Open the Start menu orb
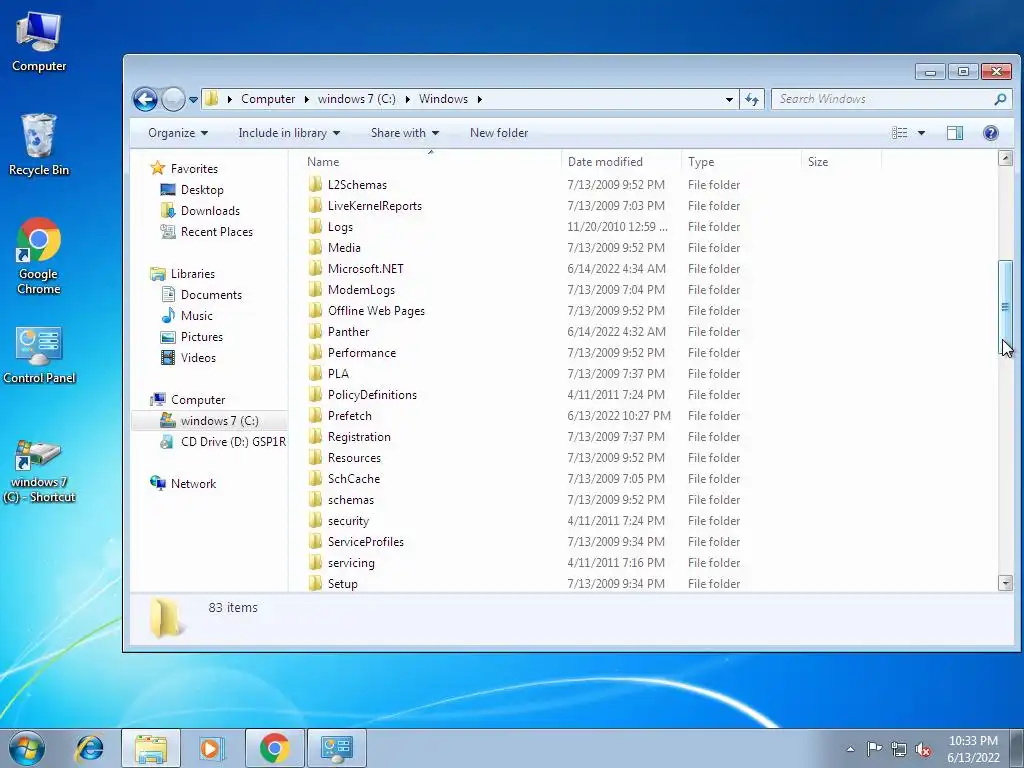1024x768 pixels. coord(27,748)
